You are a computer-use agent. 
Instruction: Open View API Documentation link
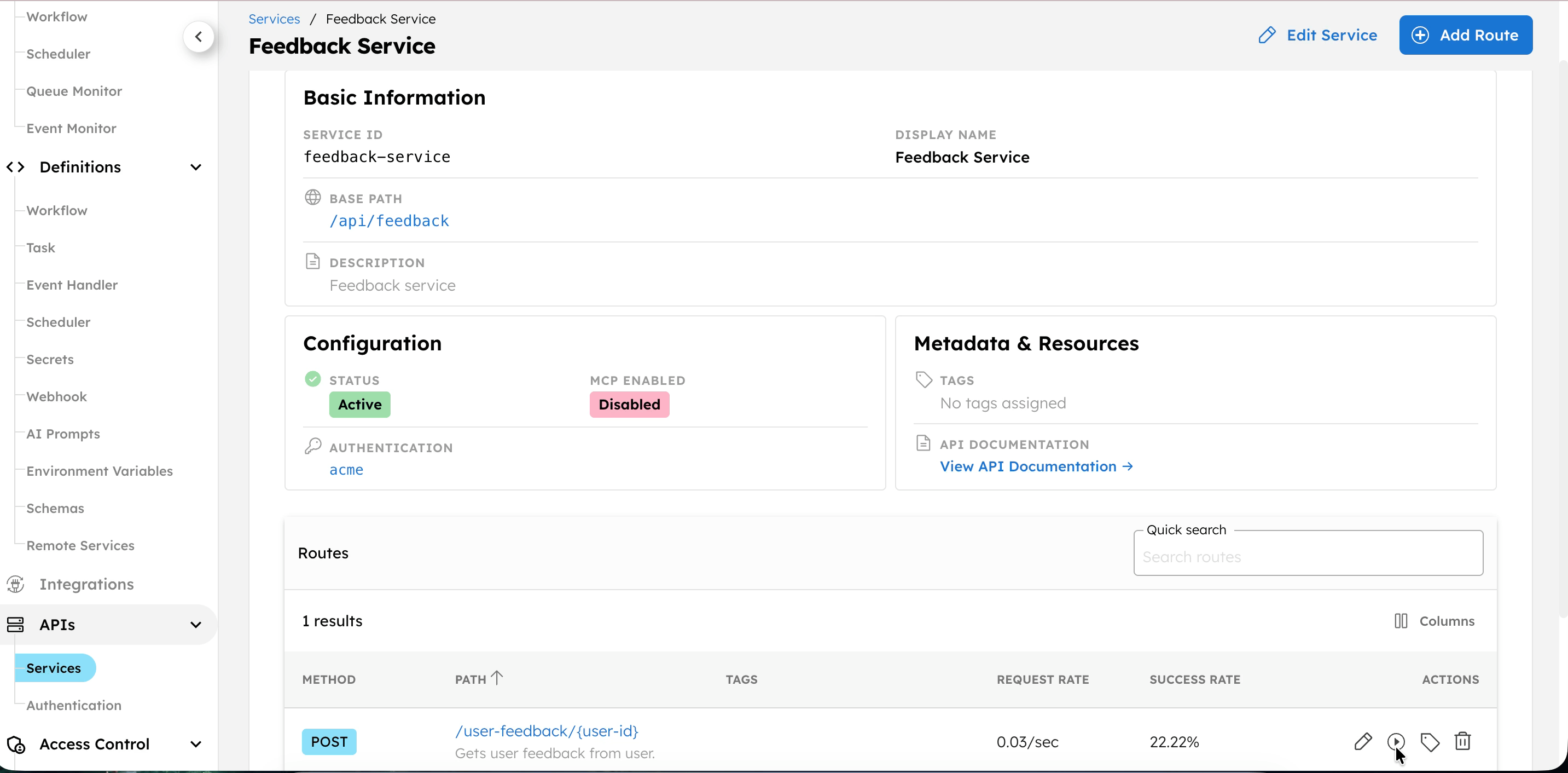click(x=1035, y=466)
